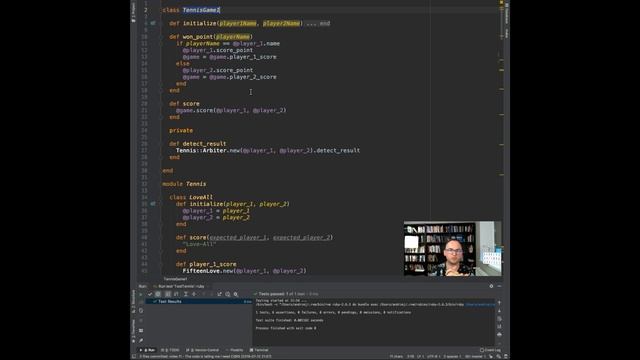Screen dimensions: 640x360
Task: Click Process finished with exit code line
Action: point(286,328)
